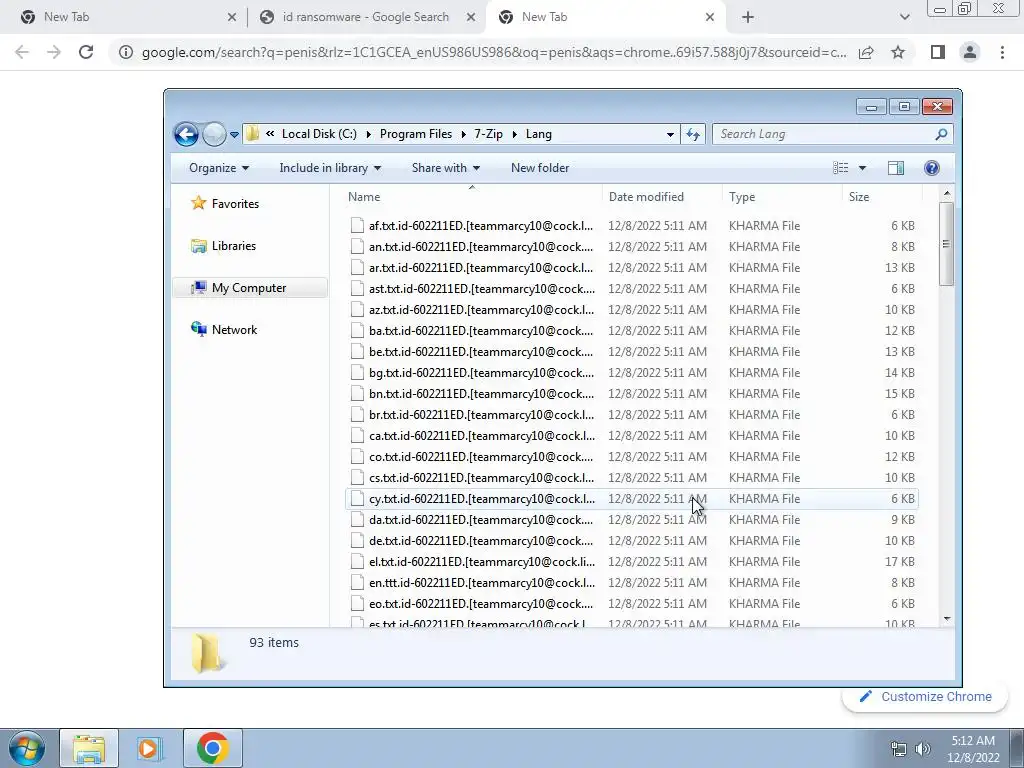The image size is (1024, 768).
Task: Click the Explorer back arrow button
Action: [186, 135]
